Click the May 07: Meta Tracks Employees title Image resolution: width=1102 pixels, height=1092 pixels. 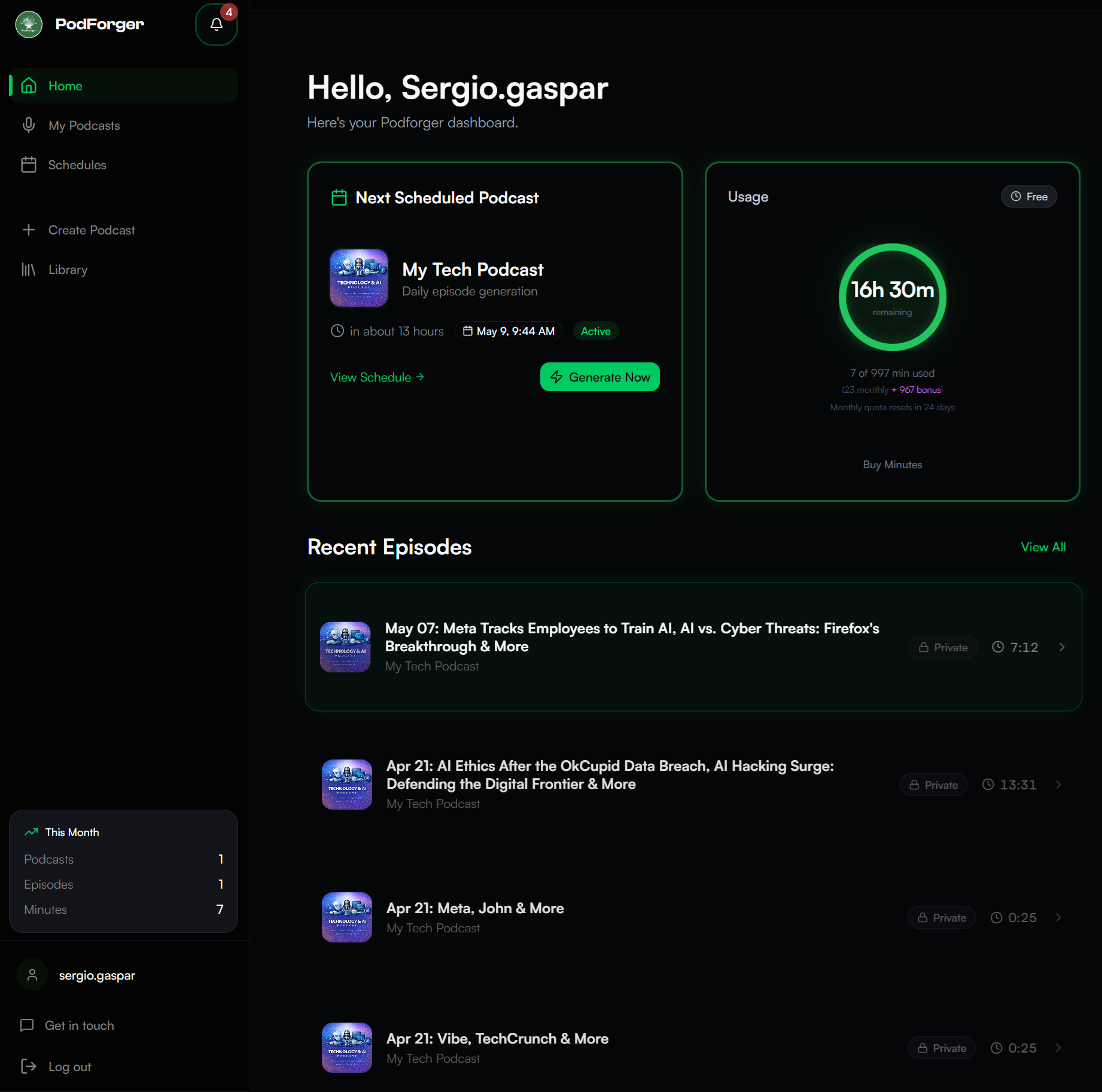tap(632, 637)
